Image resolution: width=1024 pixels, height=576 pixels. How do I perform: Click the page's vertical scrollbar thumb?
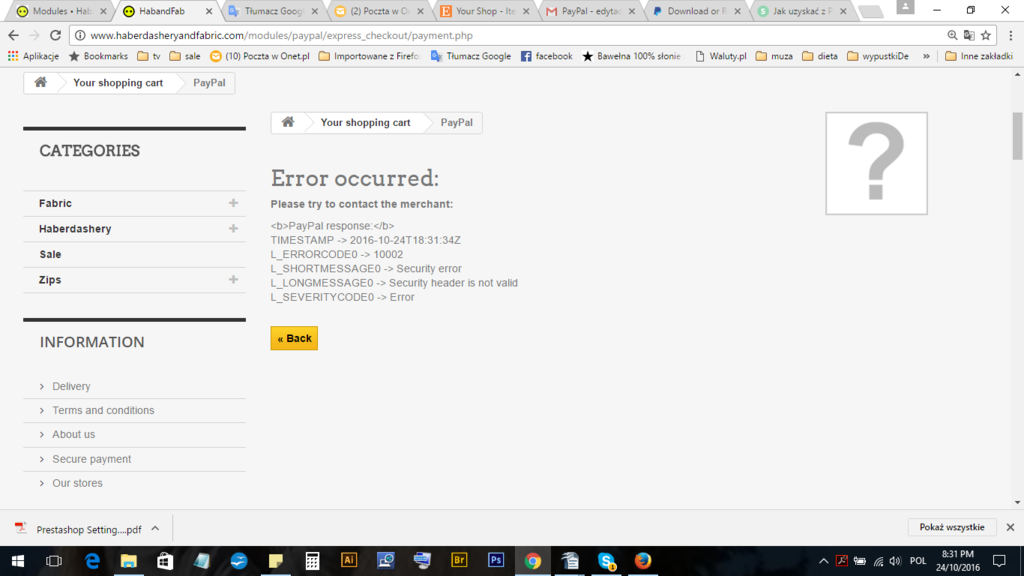click(1017, 135)
